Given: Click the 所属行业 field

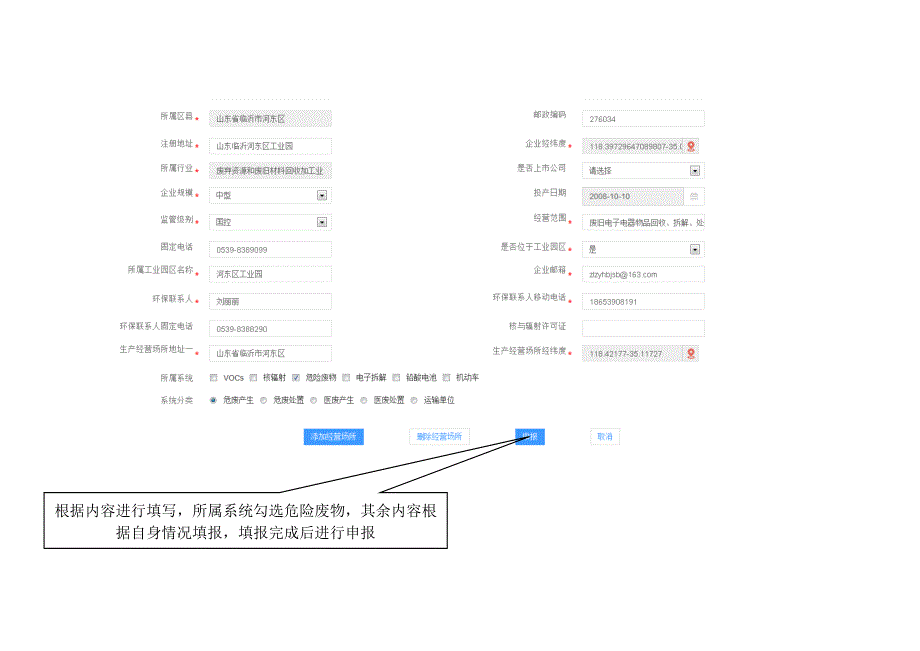Looking at the screenshot, I should 270,171.
